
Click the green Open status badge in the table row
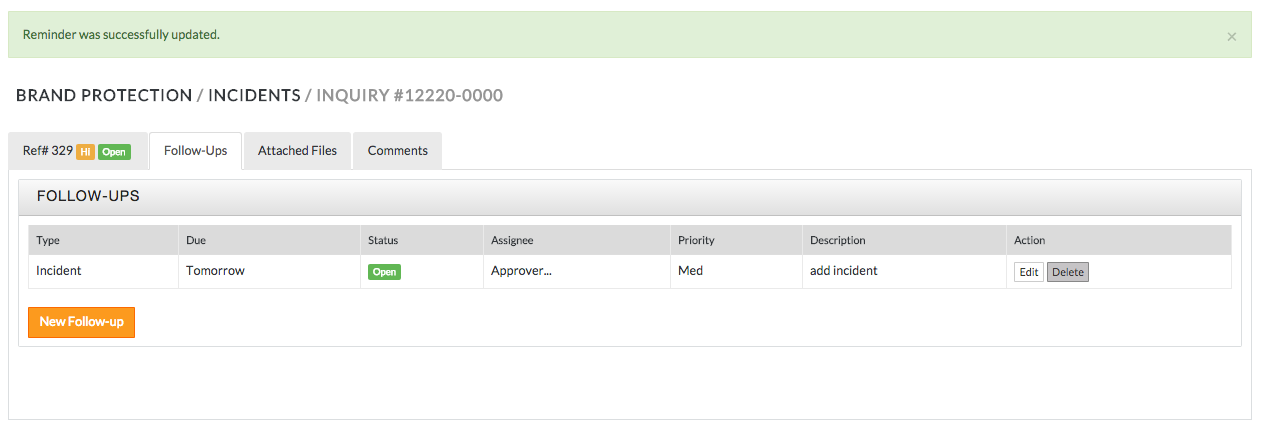[384, 272]
